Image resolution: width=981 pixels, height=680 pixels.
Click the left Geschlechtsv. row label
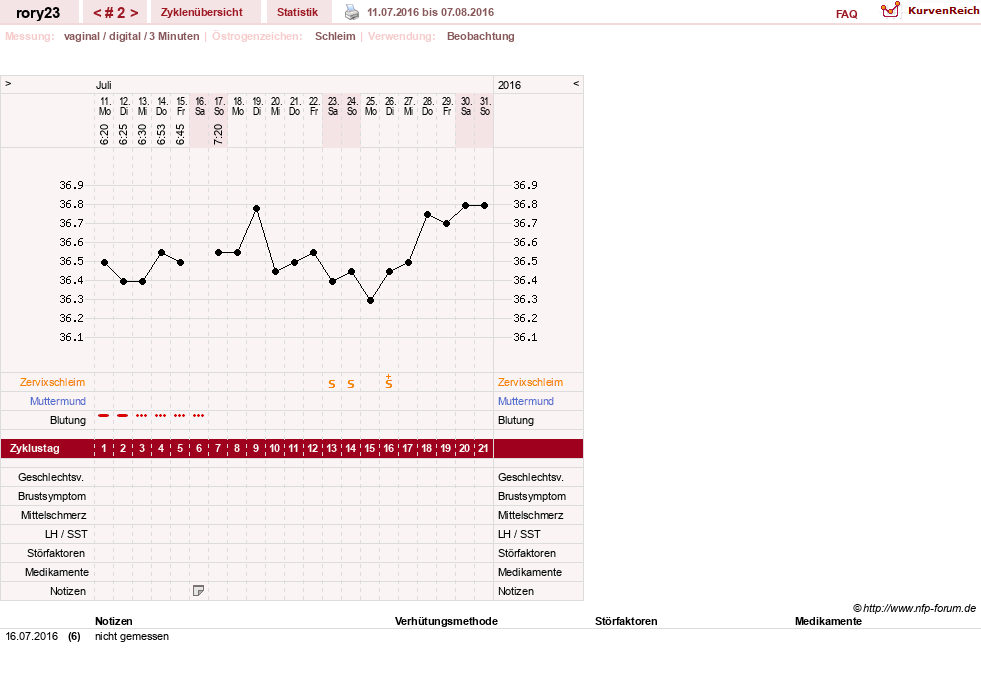(51, 477)
